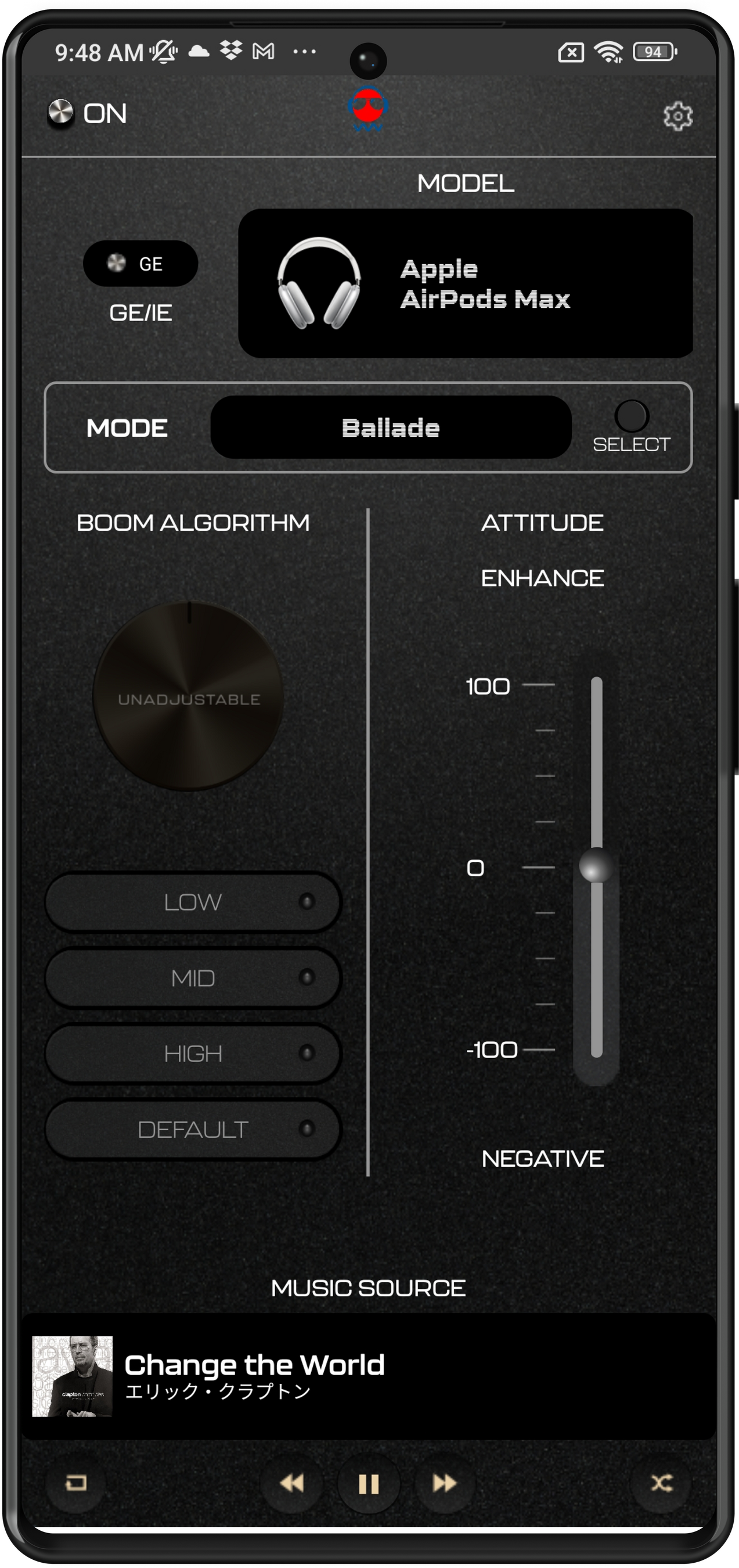Select the LOW boom setting
739x1568 pixels.
click(x=193, y=901)
